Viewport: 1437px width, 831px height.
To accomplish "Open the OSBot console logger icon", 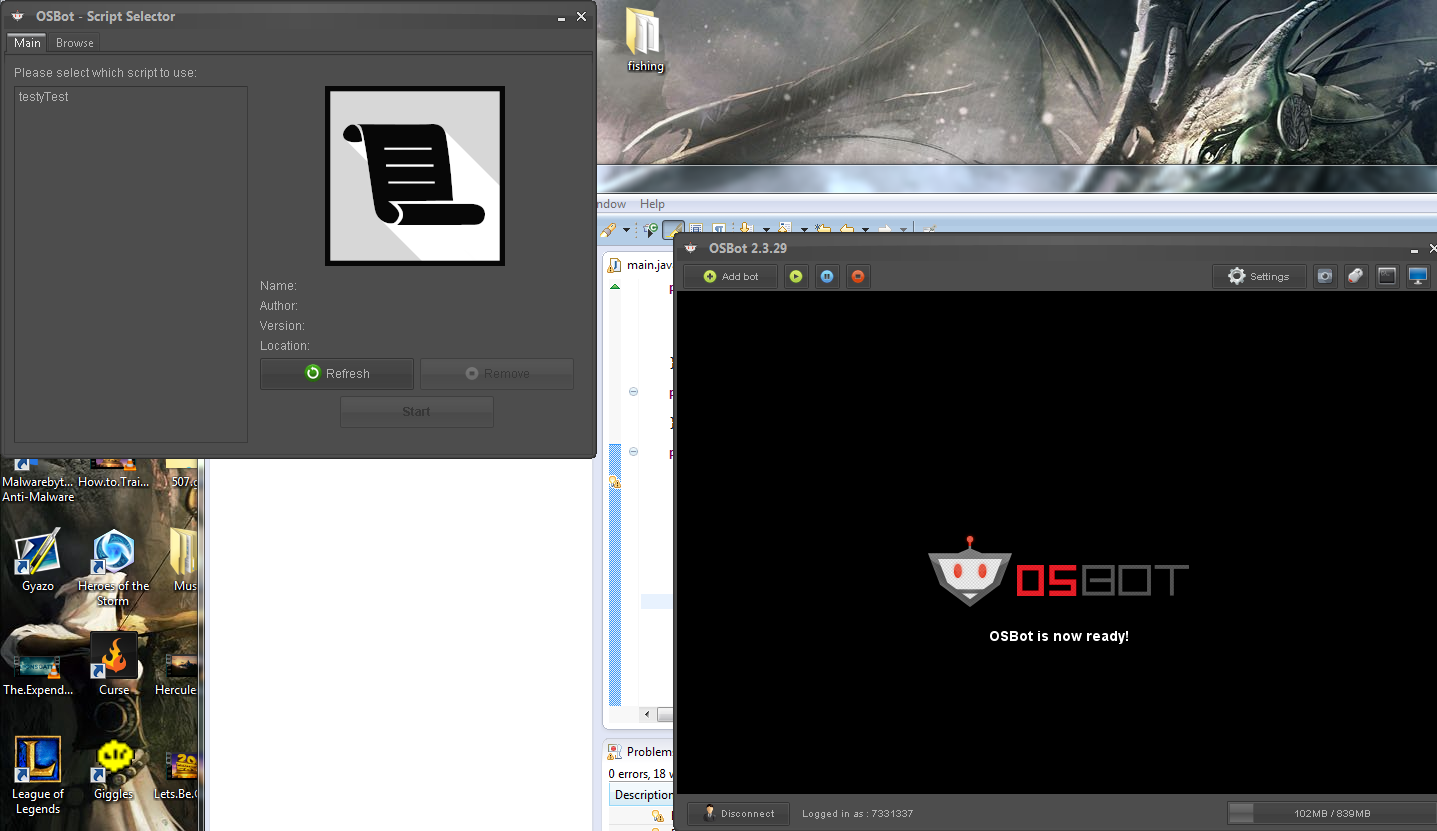I will tap(1387, 276).
